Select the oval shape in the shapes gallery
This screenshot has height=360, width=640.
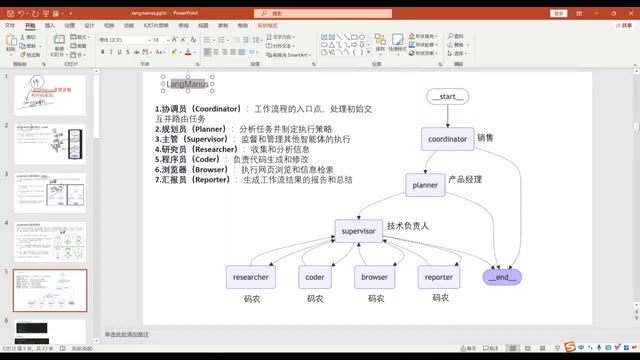click(362, 37)
